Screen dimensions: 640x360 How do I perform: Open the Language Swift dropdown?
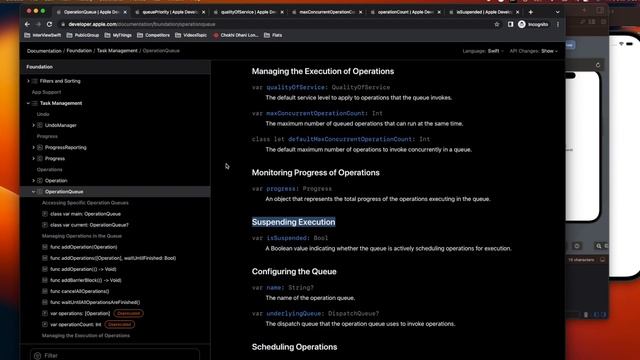click(483, 51)
